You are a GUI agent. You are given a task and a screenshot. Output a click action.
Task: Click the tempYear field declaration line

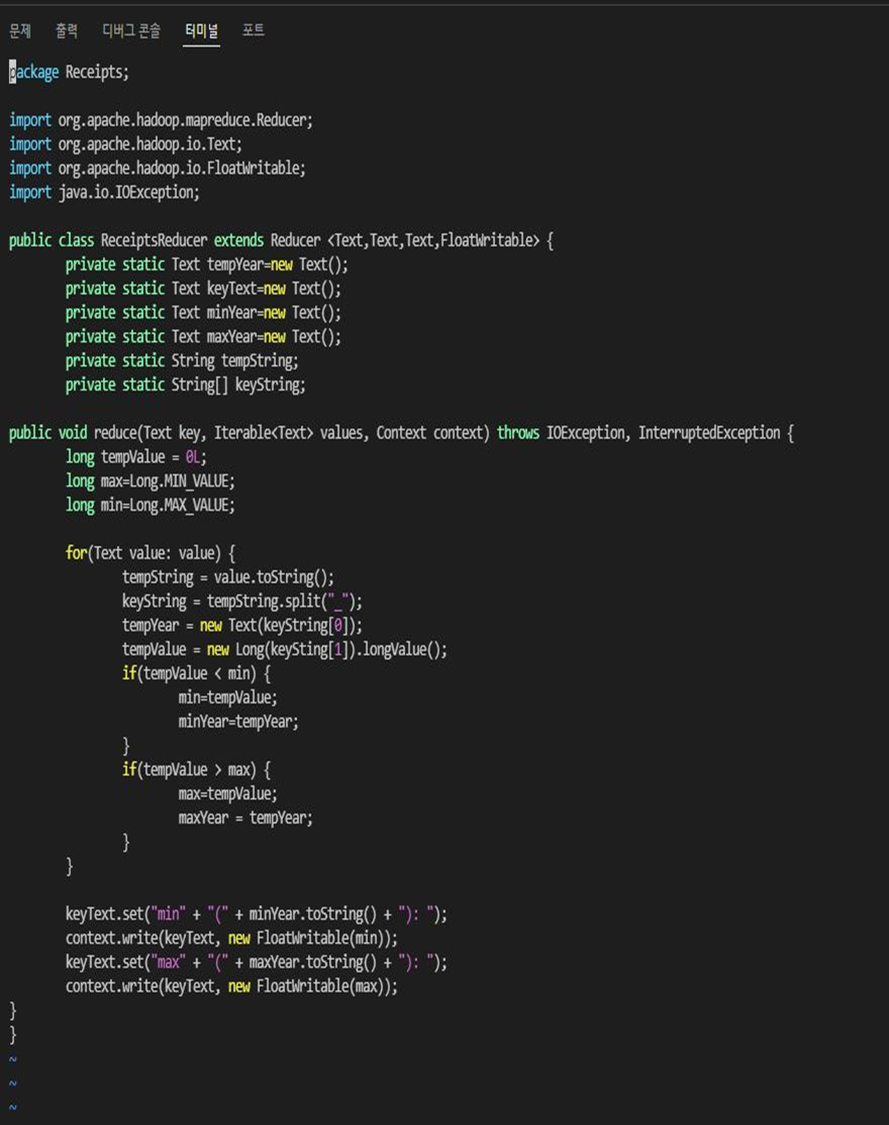pos(207,265)
